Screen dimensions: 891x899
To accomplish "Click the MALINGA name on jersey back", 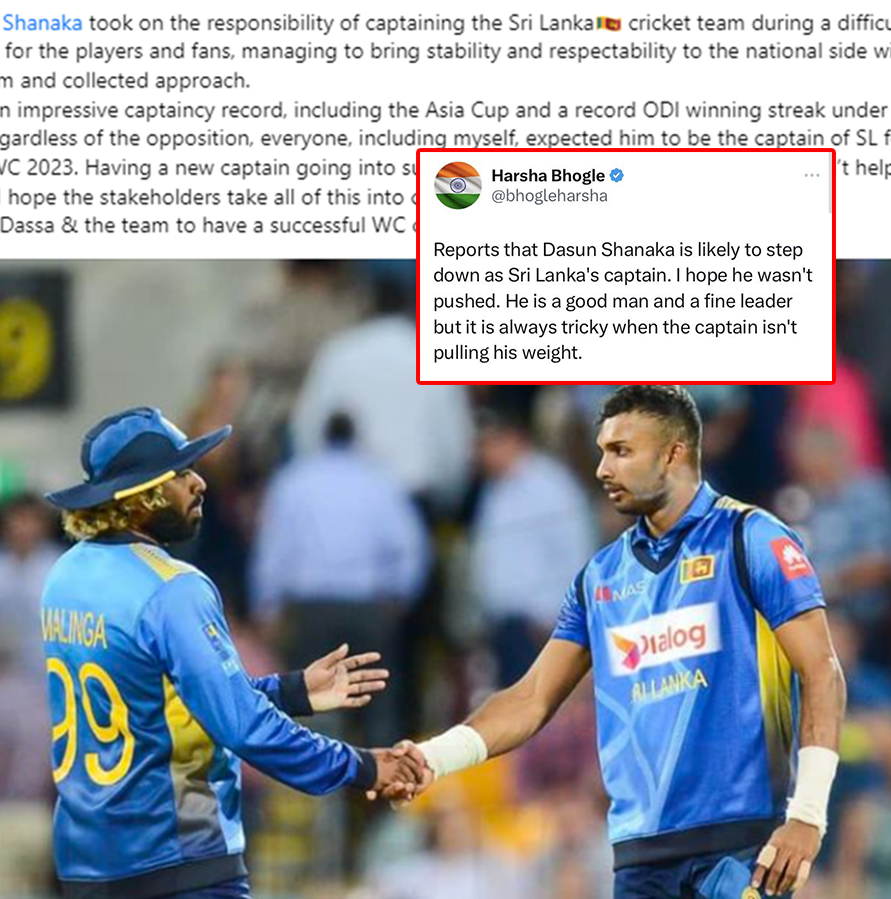I will click(74, 629).
